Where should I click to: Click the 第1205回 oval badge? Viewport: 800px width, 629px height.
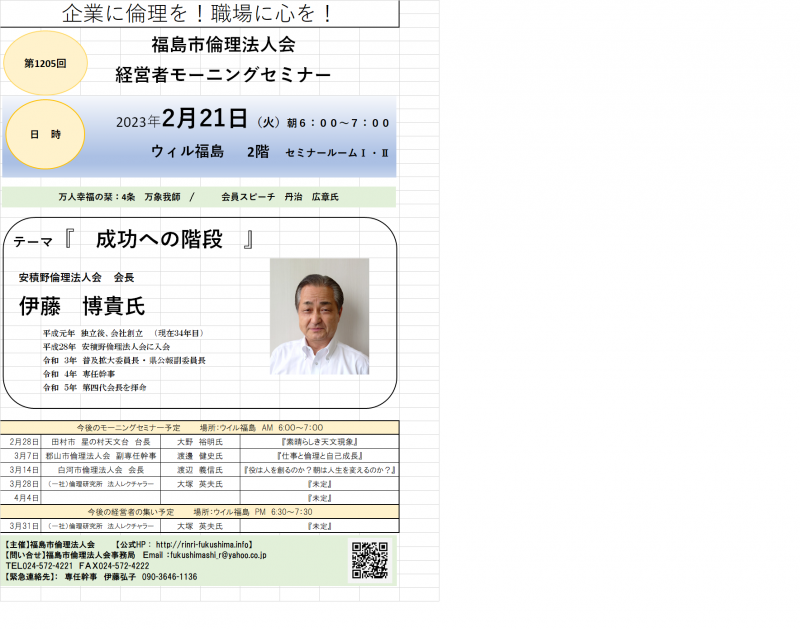[x=44, y=63]
